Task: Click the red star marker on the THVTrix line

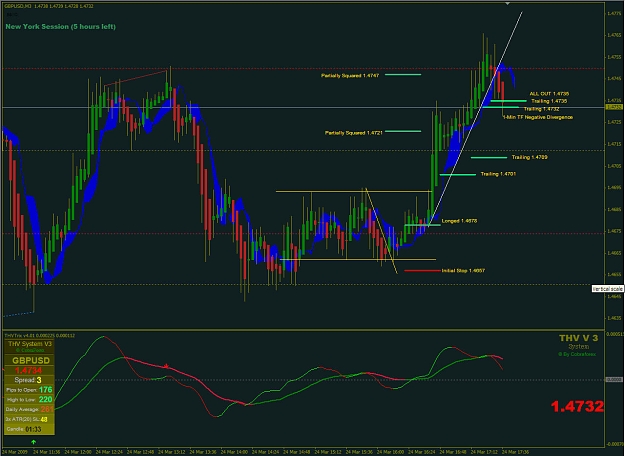Action: (167, 366)
